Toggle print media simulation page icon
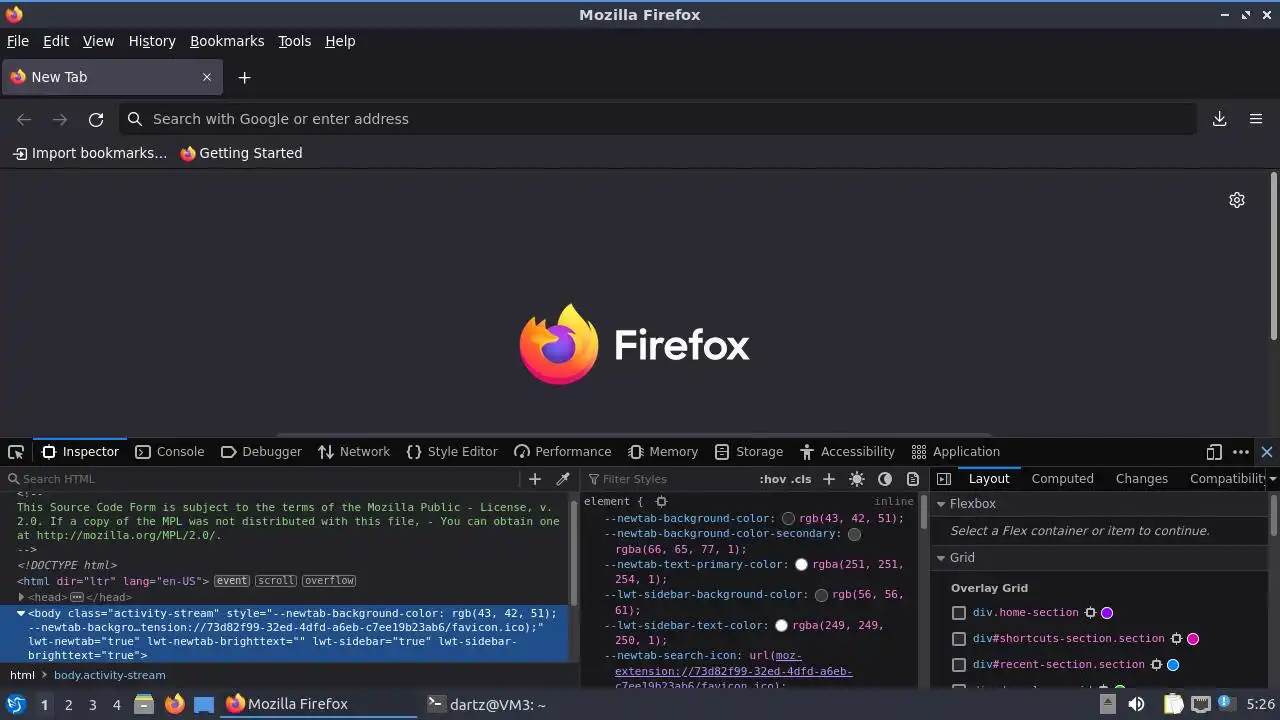1280x720 pixels. click(912, 479)
